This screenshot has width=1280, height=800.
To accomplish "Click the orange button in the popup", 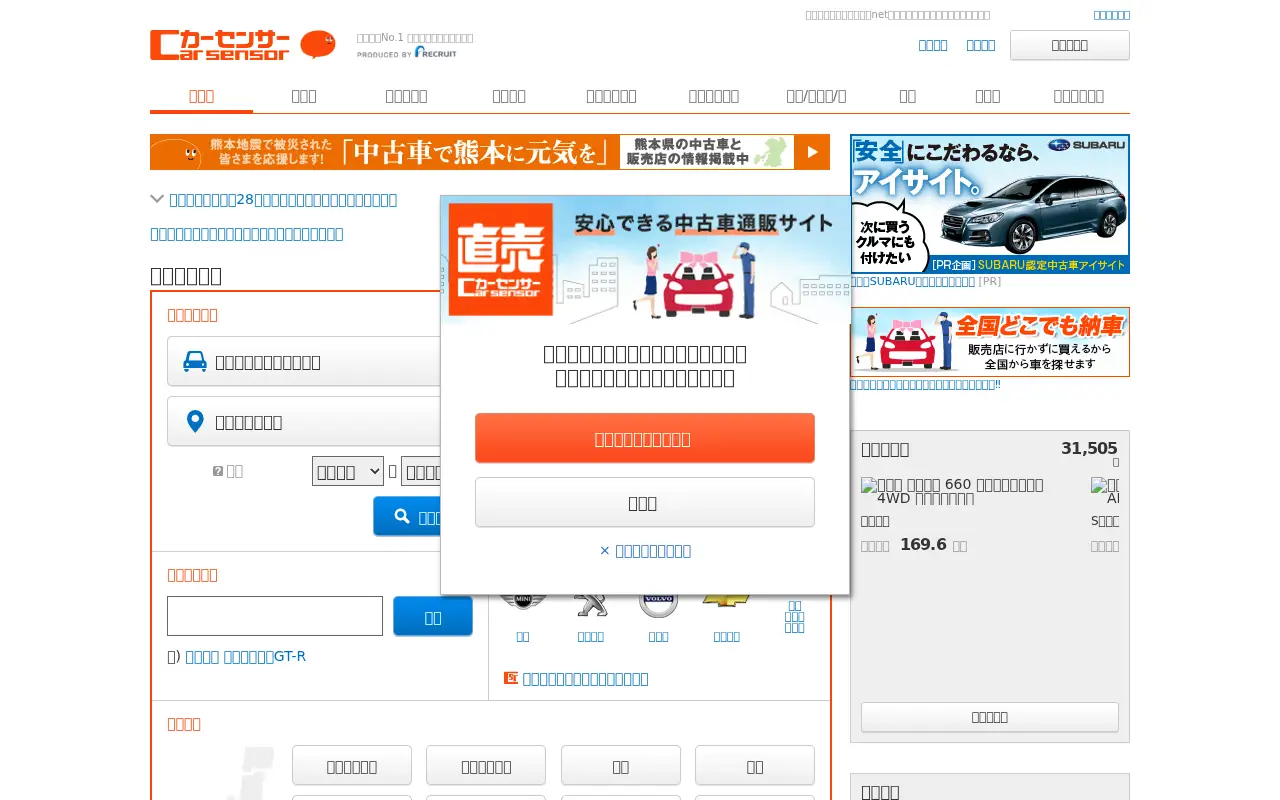I will coord(645,438).
